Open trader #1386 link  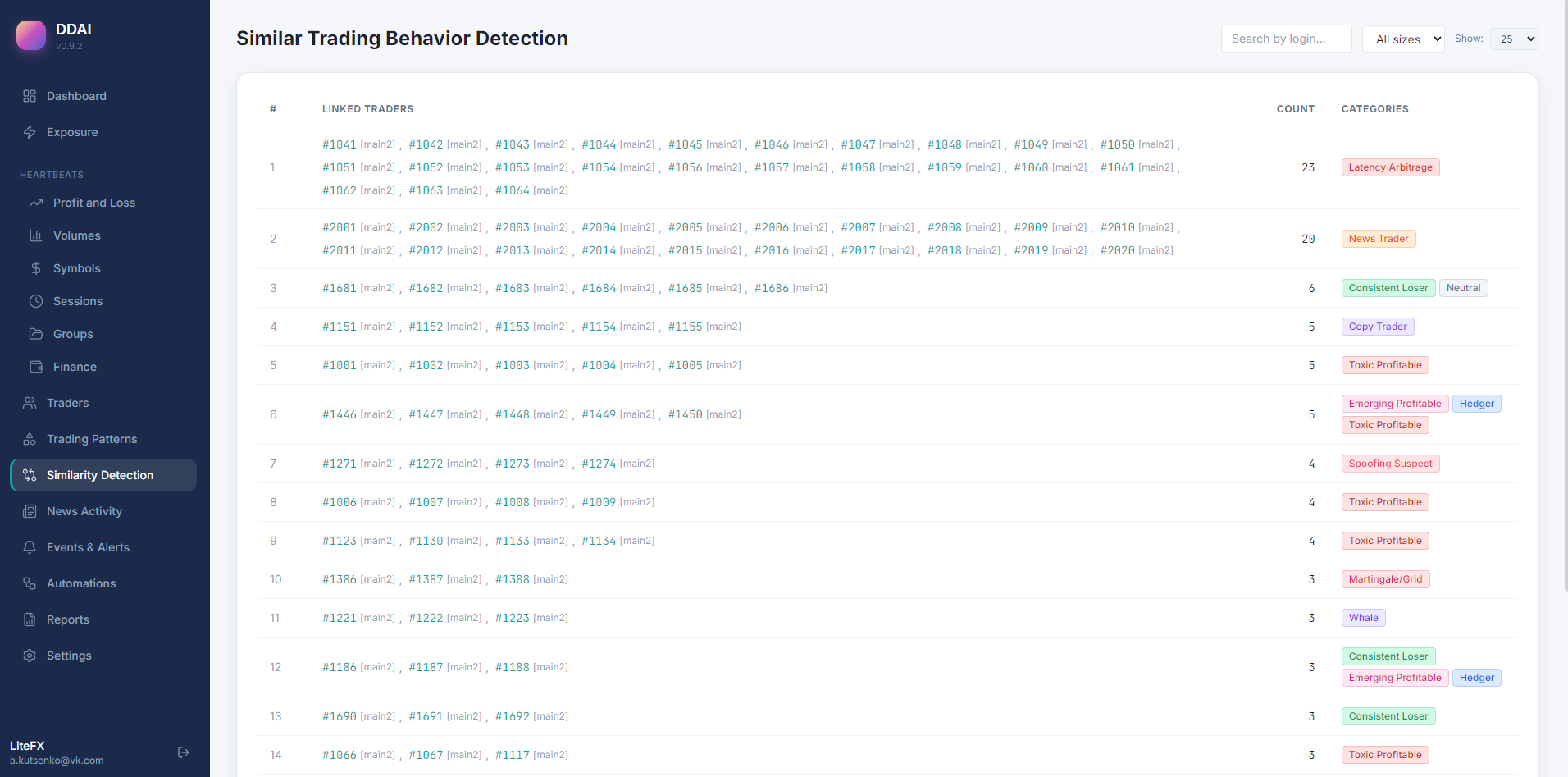[339, 579]
